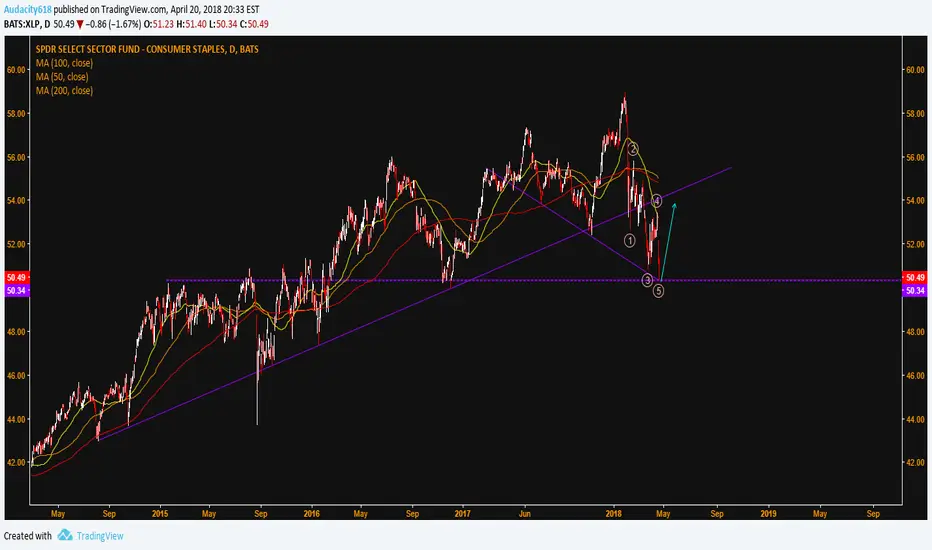Click the 2018 label on the time axis

click(613, 514)
